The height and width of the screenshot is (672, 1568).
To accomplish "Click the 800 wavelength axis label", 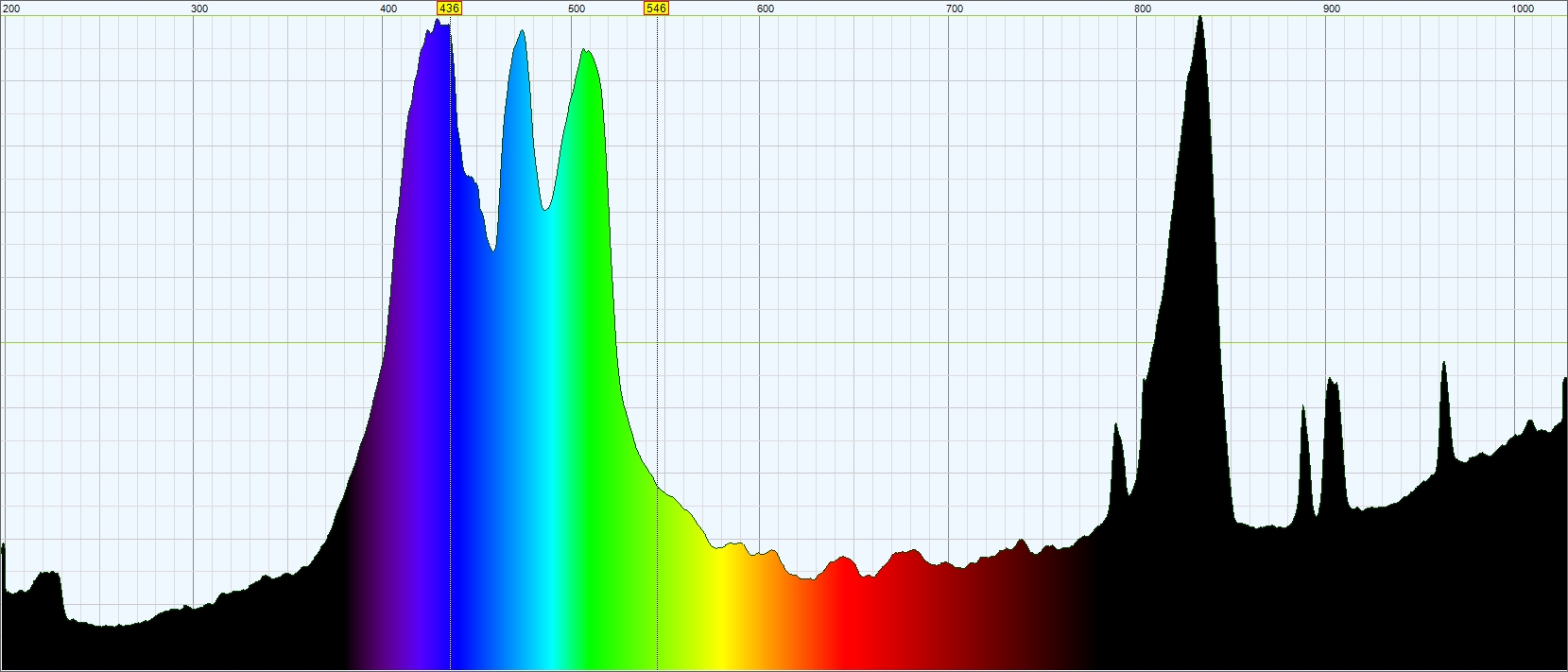I will [1143, 9].
